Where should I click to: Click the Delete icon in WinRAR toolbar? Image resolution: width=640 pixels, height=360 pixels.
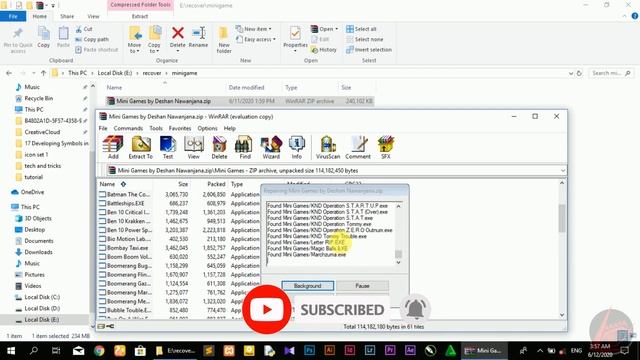tap(219, 148)
